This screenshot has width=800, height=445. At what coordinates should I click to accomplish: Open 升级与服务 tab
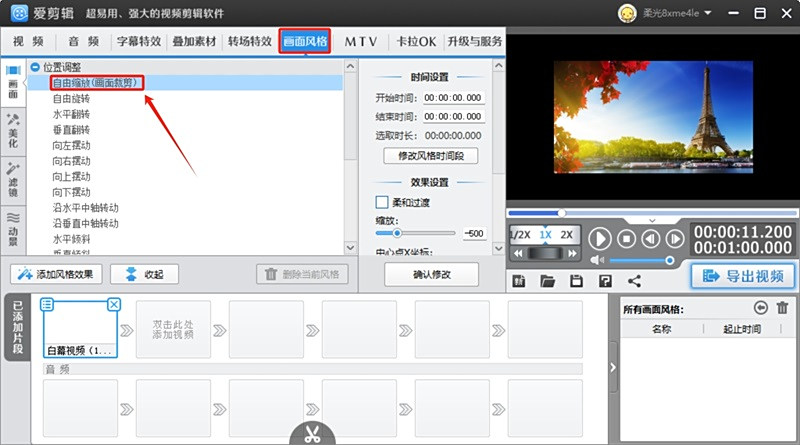click(x=475, y=41)
